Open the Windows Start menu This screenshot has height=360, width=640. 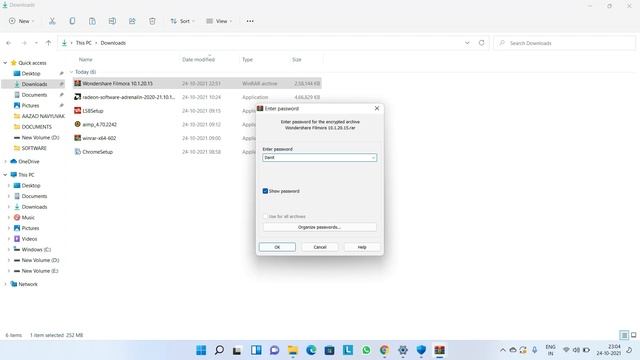tap(201, 350)
